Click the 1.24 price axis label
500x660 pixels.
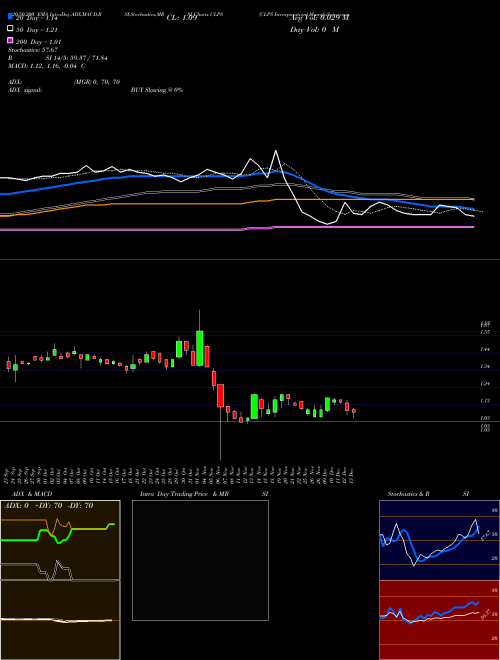[485, 384]
